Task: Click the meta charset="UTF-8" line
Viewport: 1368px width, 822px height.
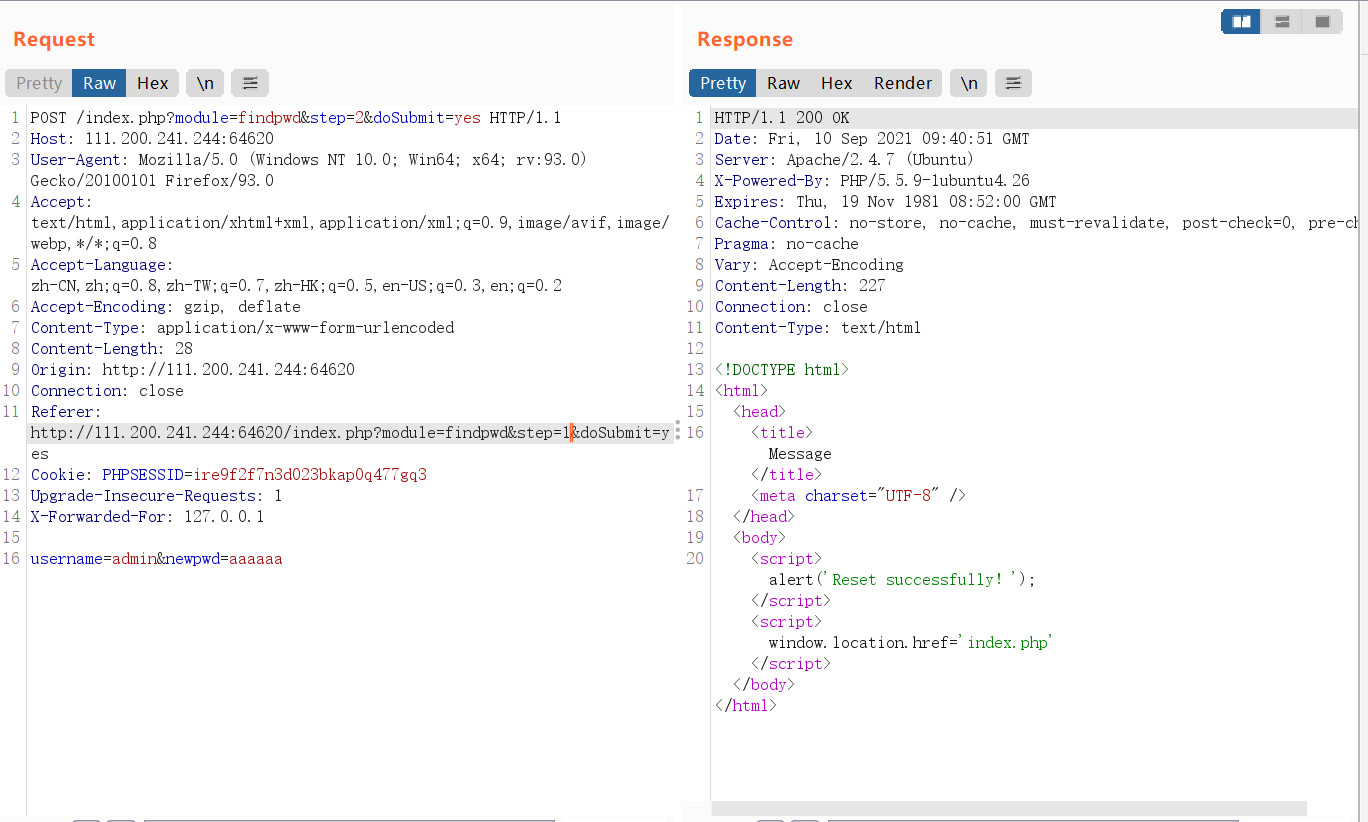Action: (x=859, y=496)
